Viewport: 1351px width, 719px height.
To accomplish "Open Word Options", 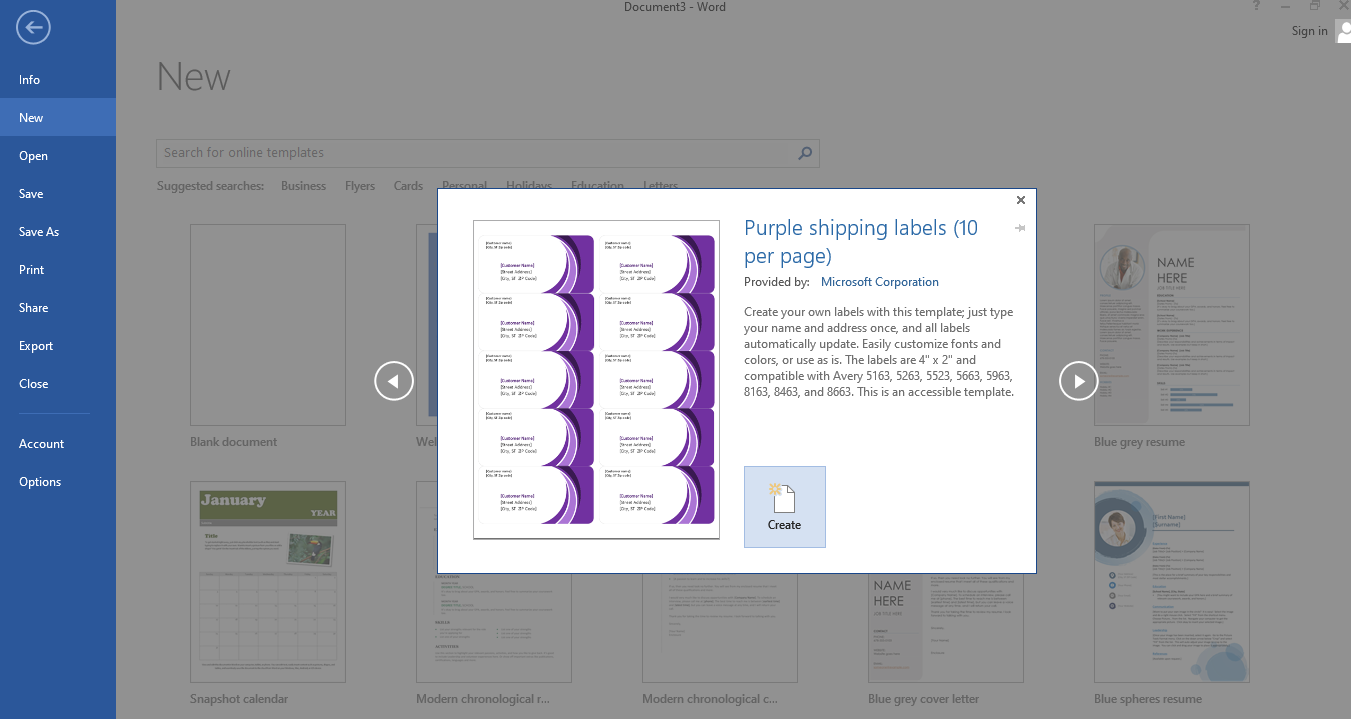I will 58,482.
